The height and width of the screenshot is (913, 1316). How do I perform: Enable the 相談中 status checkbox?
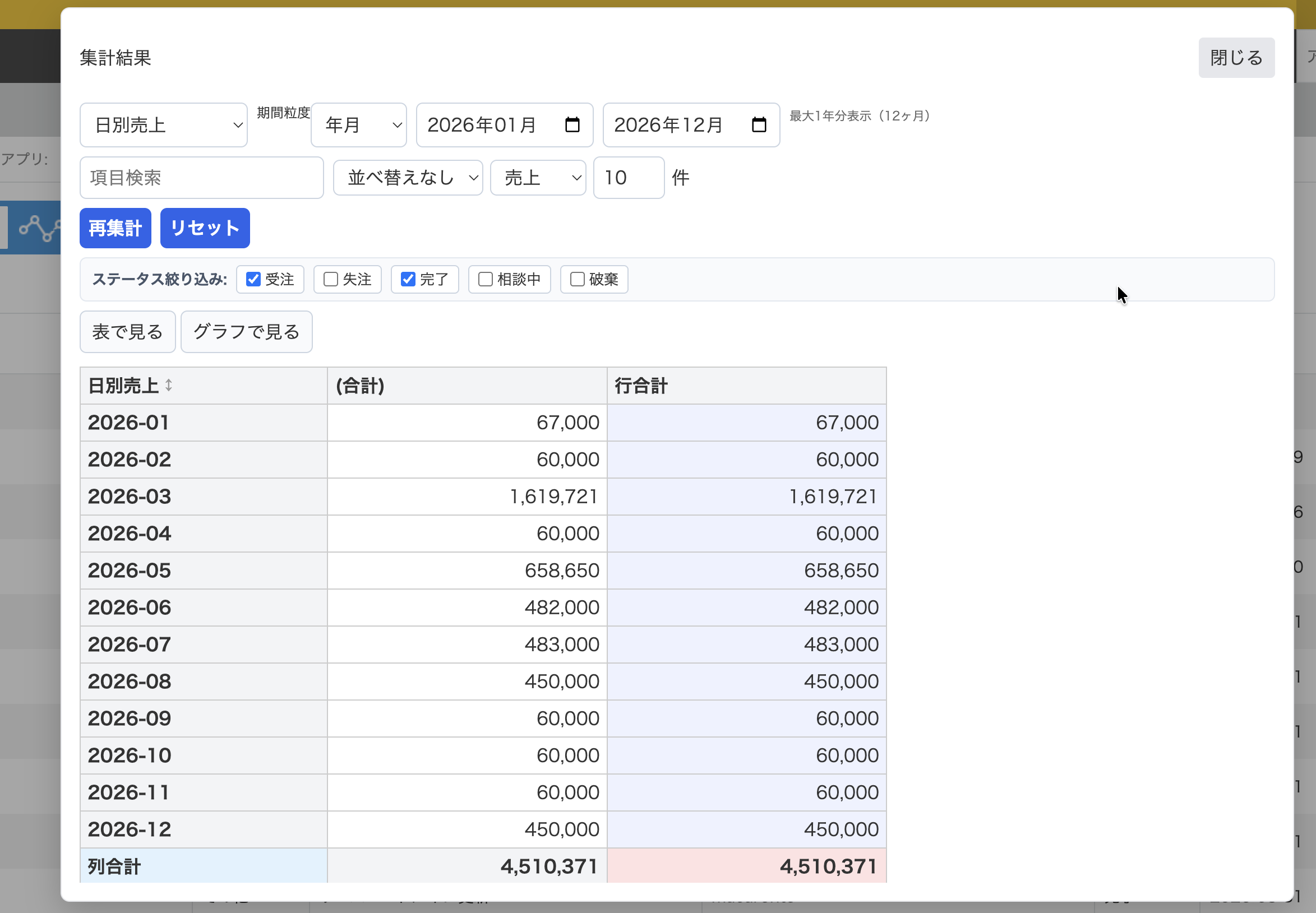pos(485,279)
